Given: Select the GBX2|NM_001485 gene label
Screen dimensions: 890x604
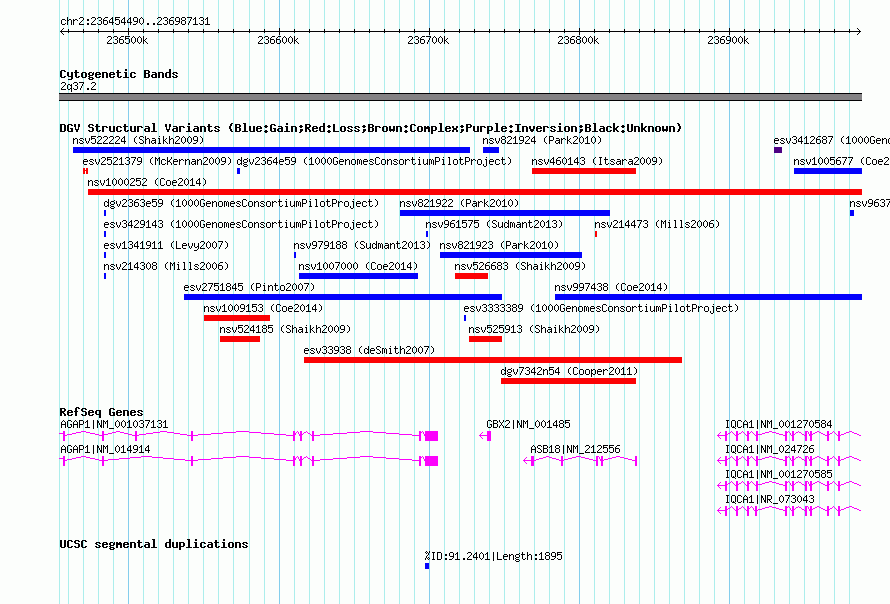Looking at the screenshot, I should tap(528, 424).
